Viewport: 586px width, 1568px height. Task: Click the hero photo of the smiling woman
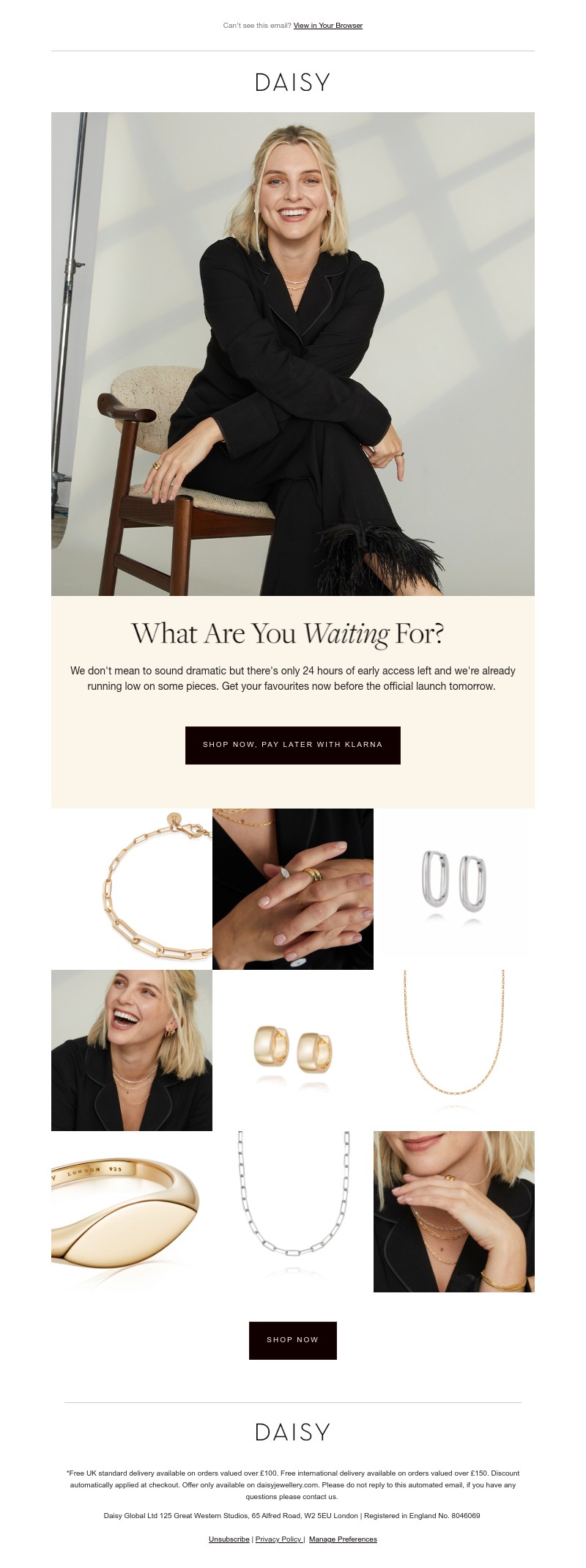pyautogui.click(x=293, y=354)
